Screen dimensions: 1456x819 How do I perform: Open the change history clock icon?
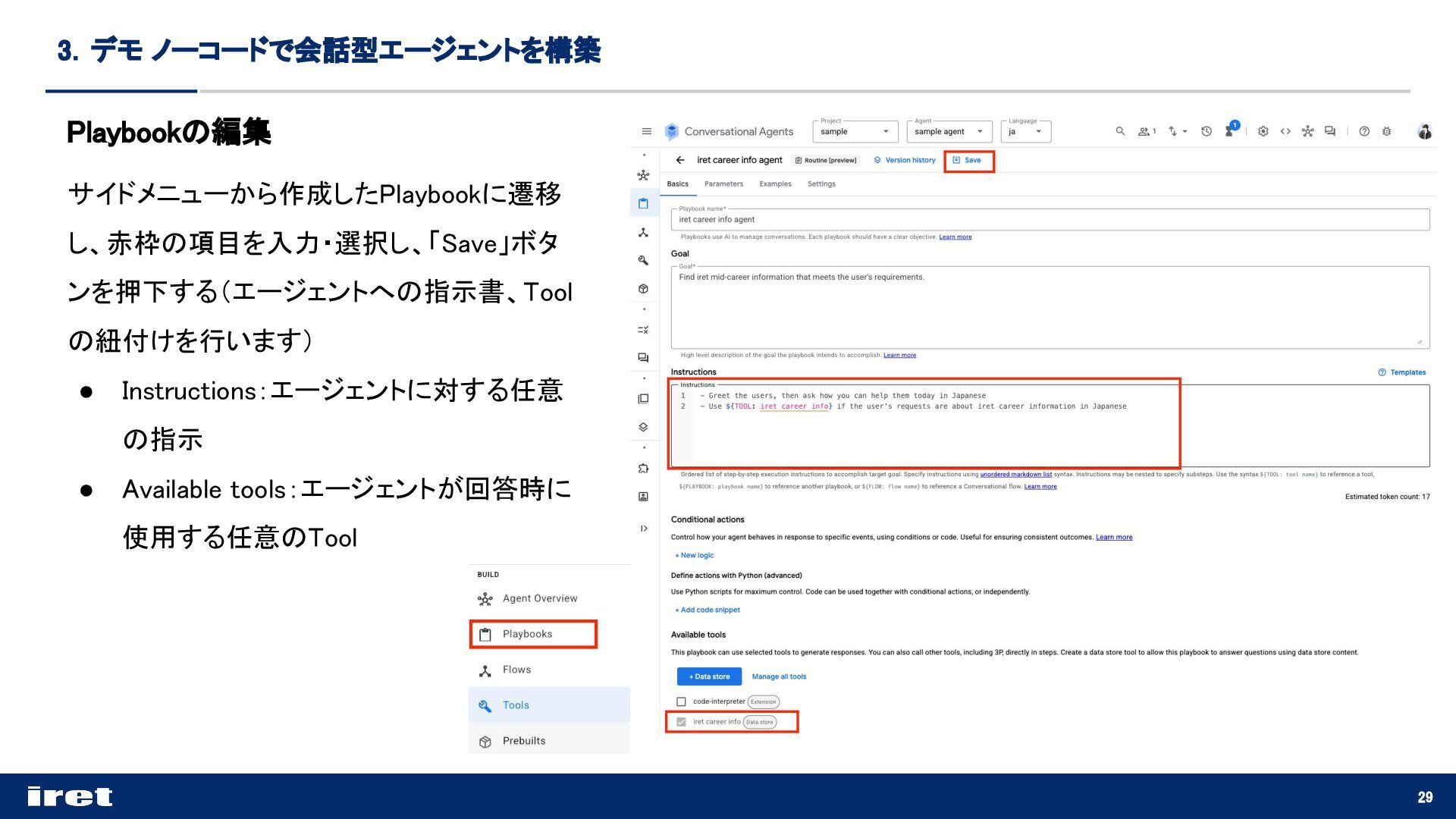tap(1207, 131)
